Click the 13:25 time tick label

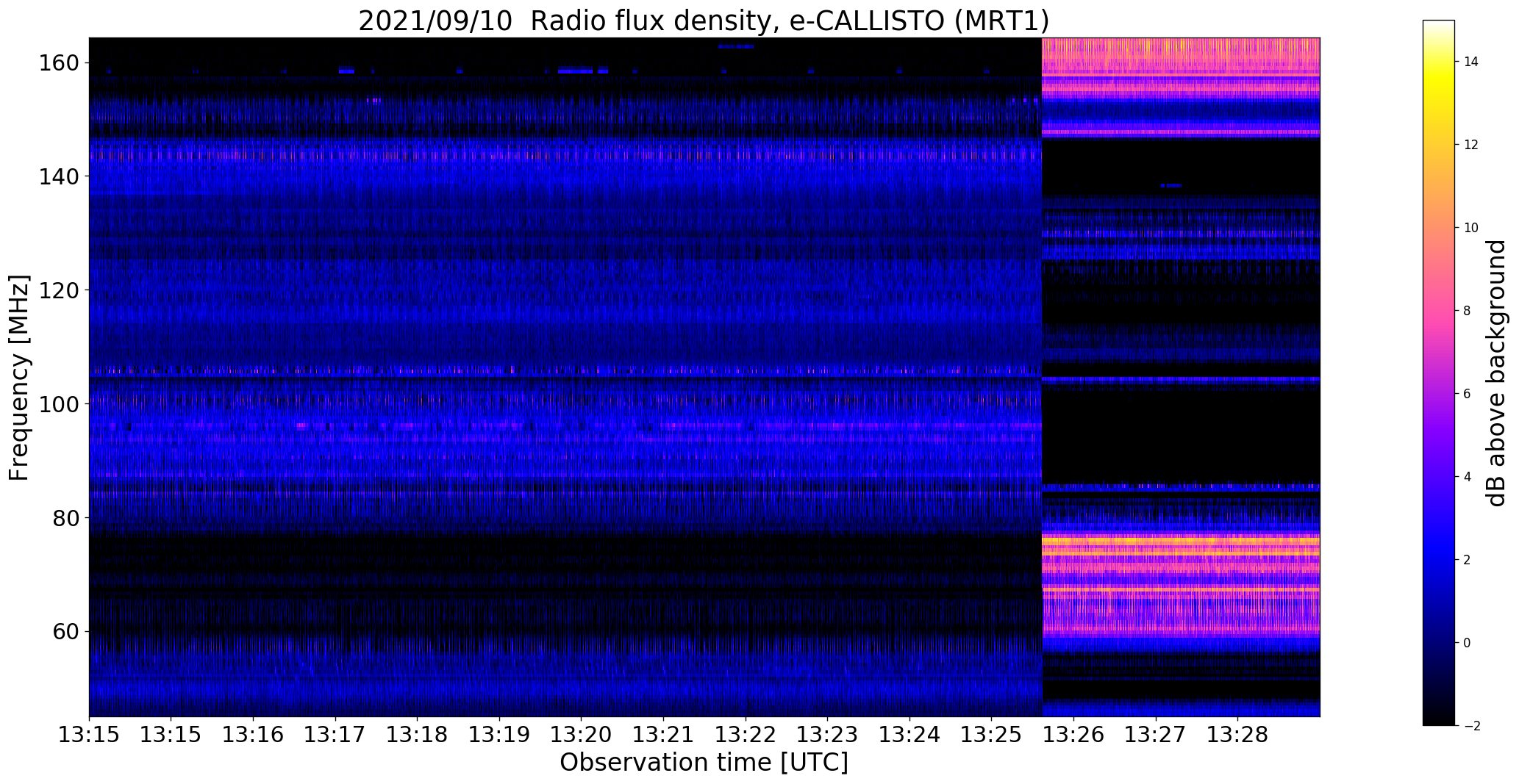(x=992, y=735)
